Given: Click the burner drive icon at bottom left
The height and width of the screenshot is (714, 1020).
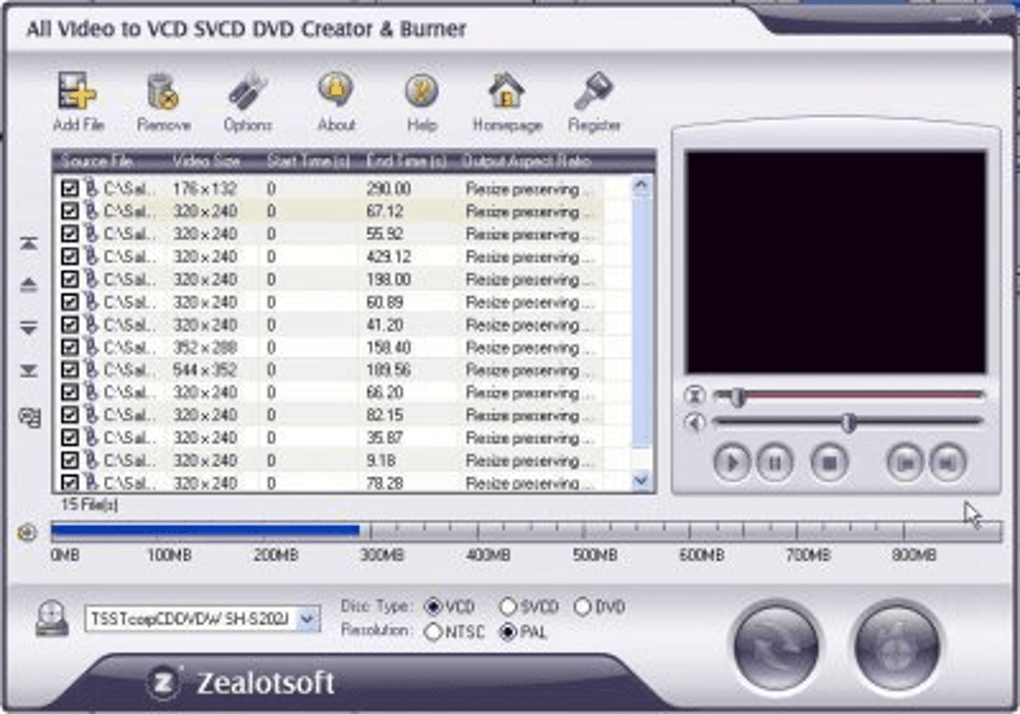Looking at the screenshot, I should pyautogui.click(x=52, y=619).
